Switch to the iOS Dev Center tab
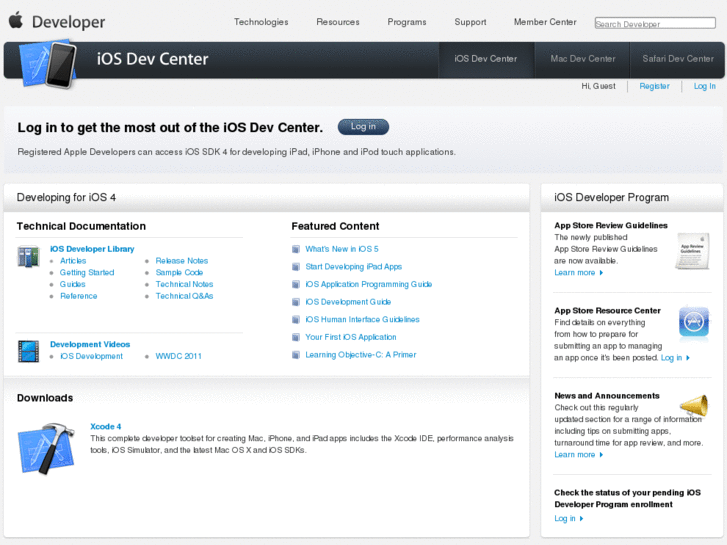727x545 pixels. coord(485,59)
